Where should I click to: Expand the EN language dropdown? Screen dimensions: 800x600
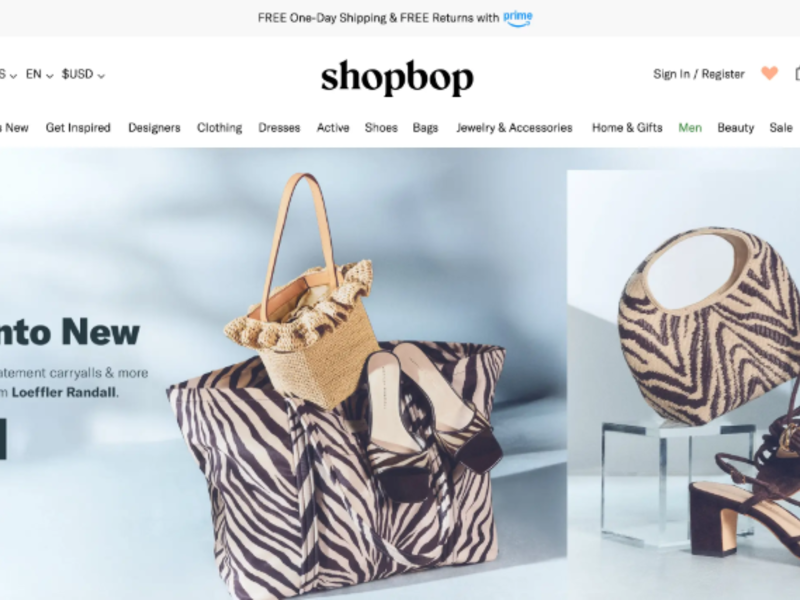(39, 74)
